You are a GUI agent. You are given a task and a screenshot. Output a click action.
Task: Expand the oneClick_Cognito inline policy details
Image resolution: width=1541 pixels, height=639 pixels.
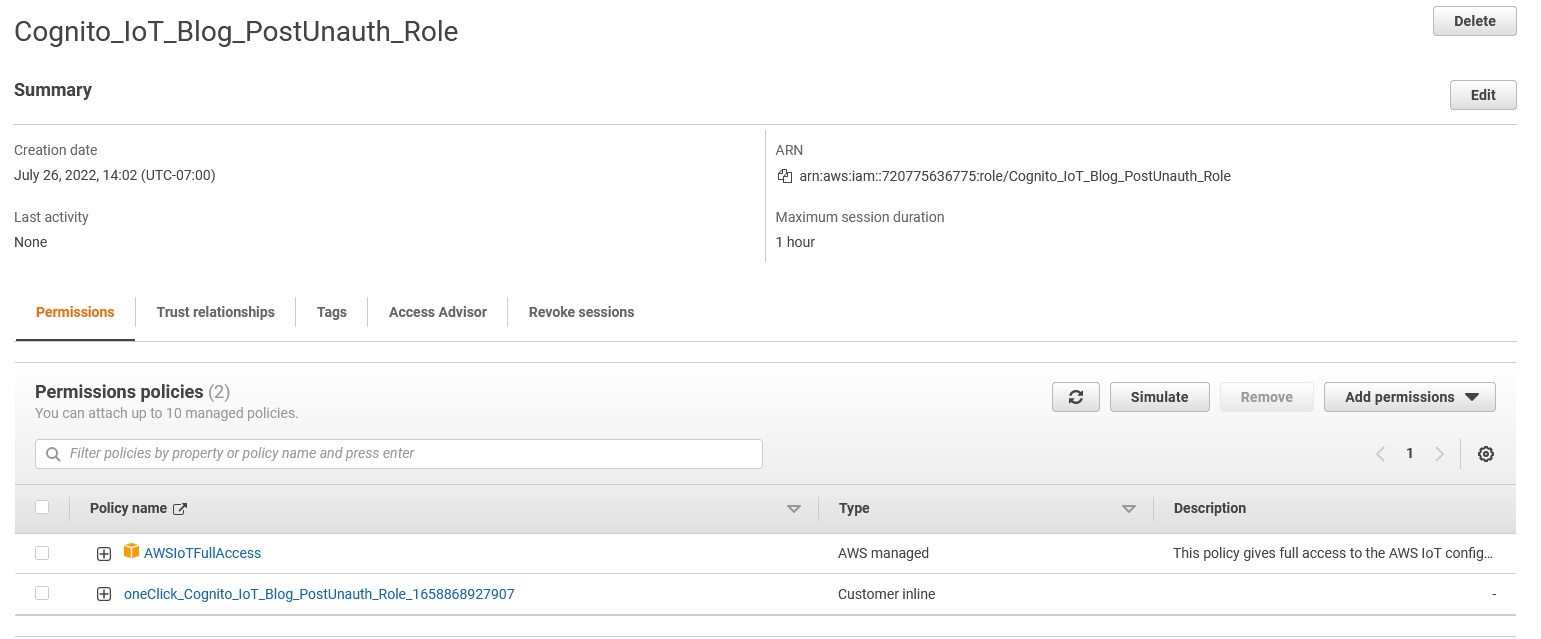tap(104, 594)
